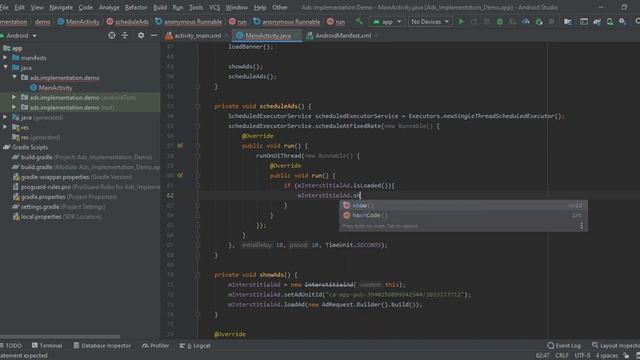The image size is (640, 360).
Task: Click Apply Changes and Restart Activity icon
Action: (474, 22)
